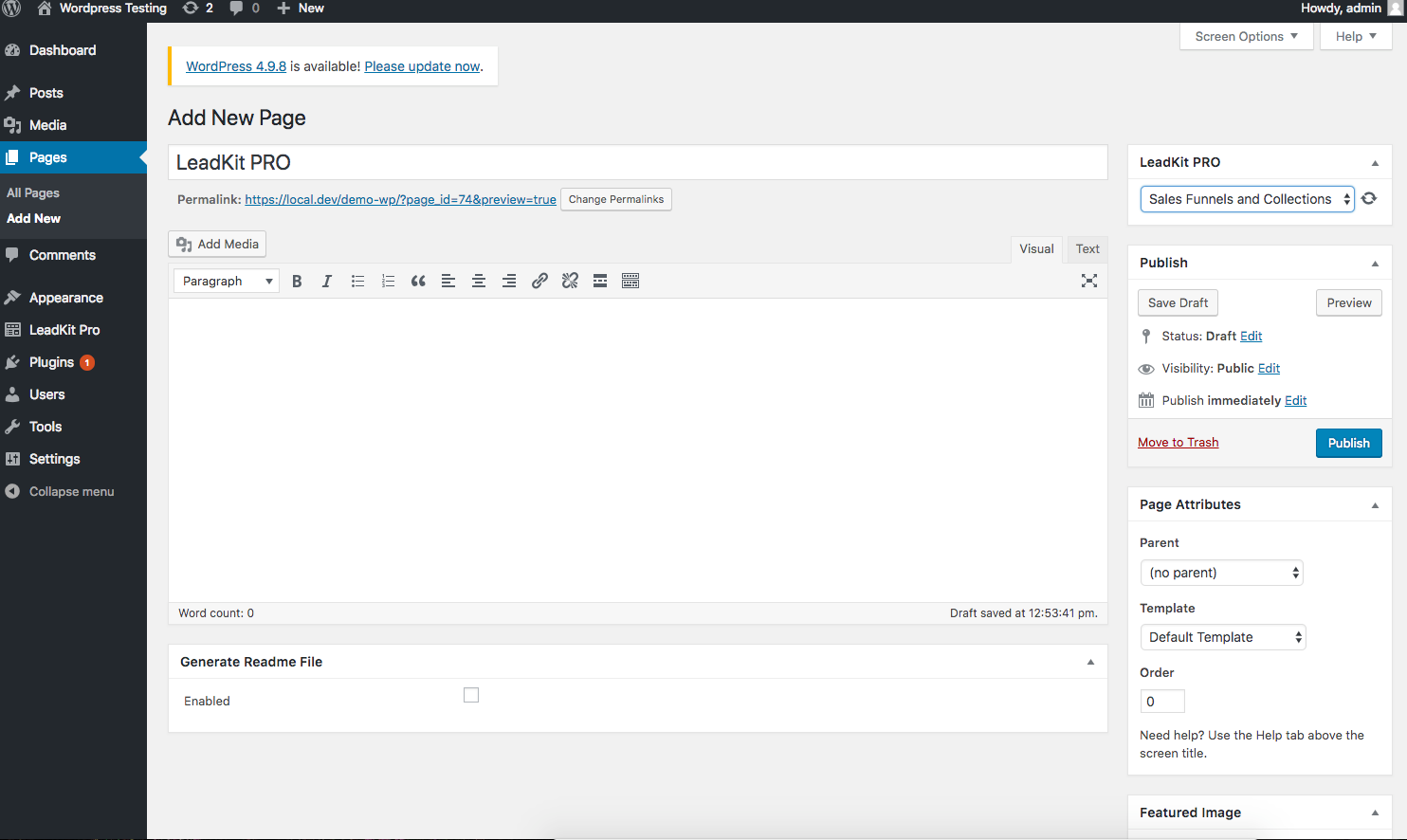Toggle italic formatting
This screenshot has width=1407, height=840.
(327, 281)
